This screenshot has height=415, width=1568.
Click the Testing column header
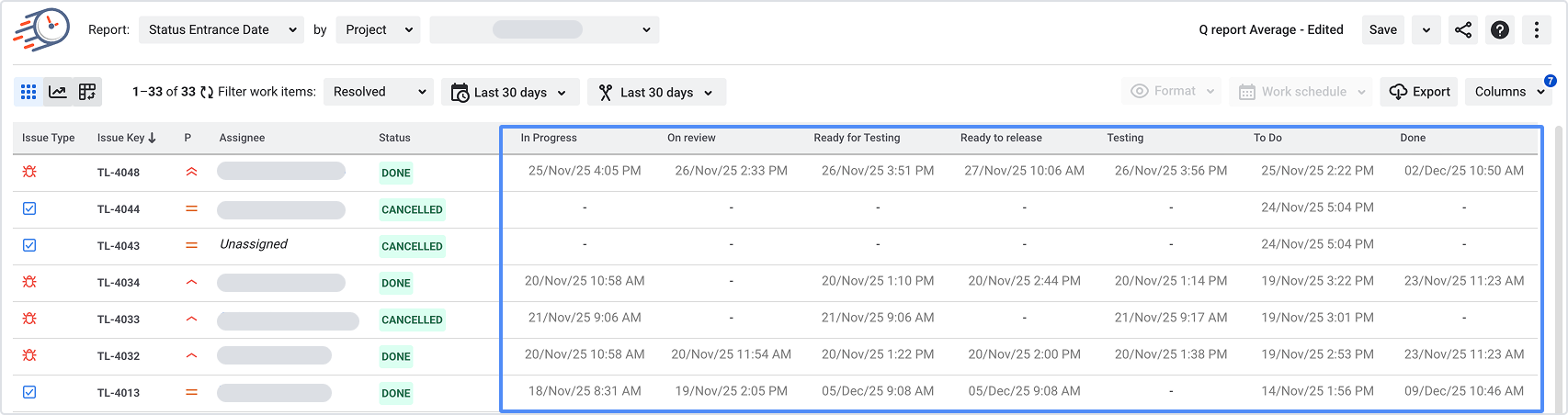pos(1125,138)
